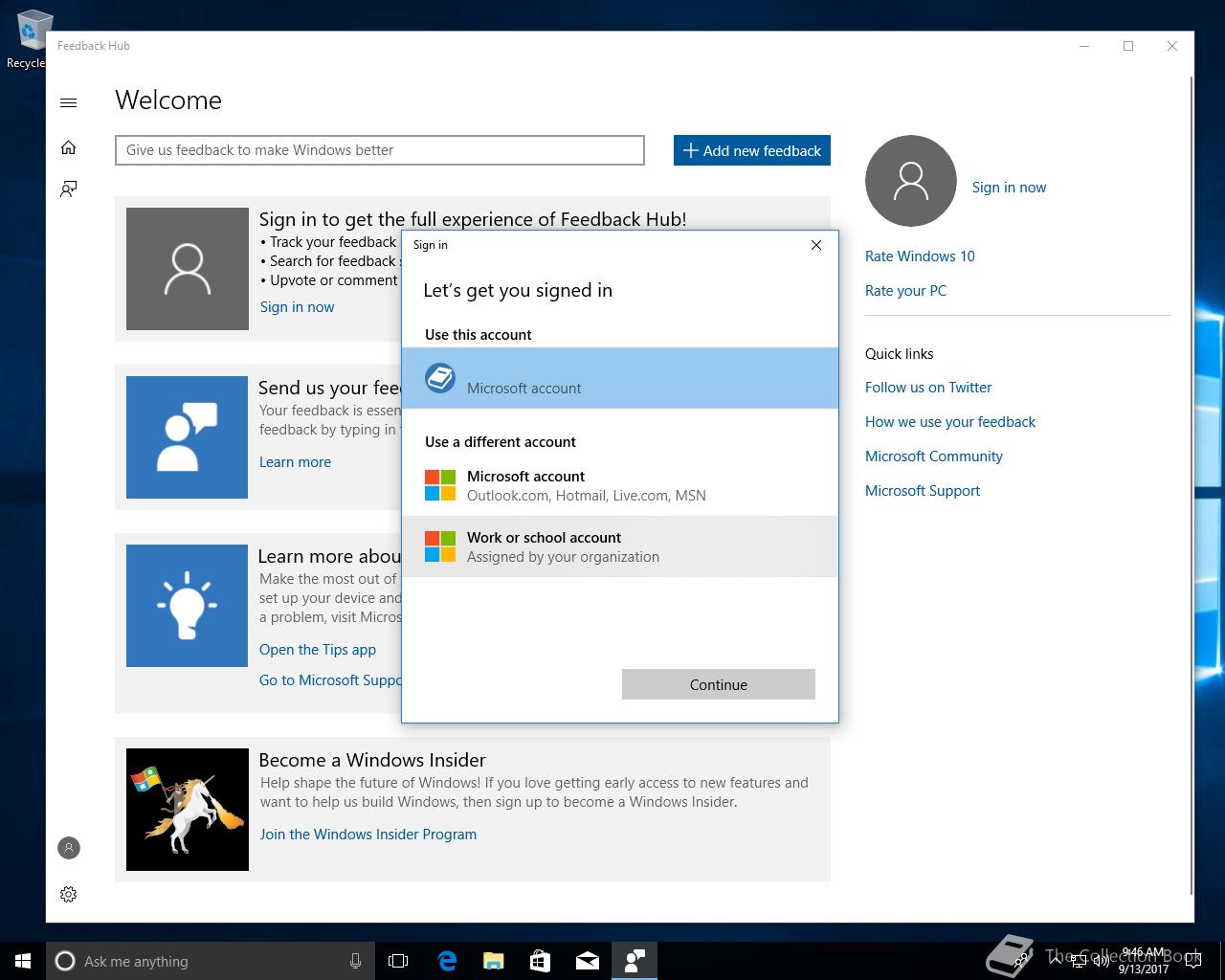Click Learn more link

point(295,462)
